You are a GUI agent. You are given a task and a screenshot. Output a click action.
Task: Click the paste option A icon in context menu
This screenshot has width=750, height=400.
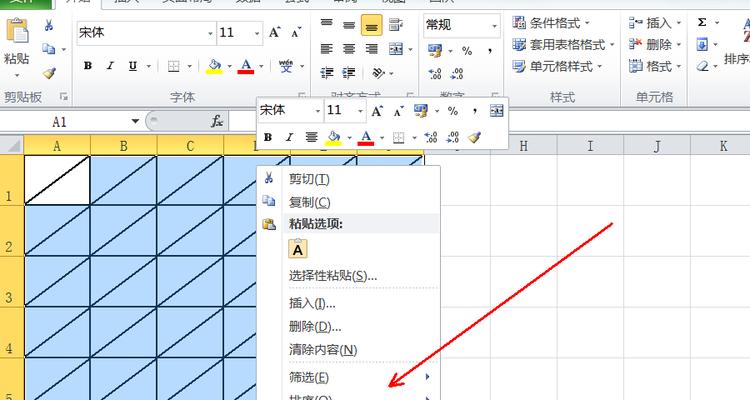point(298,249)
